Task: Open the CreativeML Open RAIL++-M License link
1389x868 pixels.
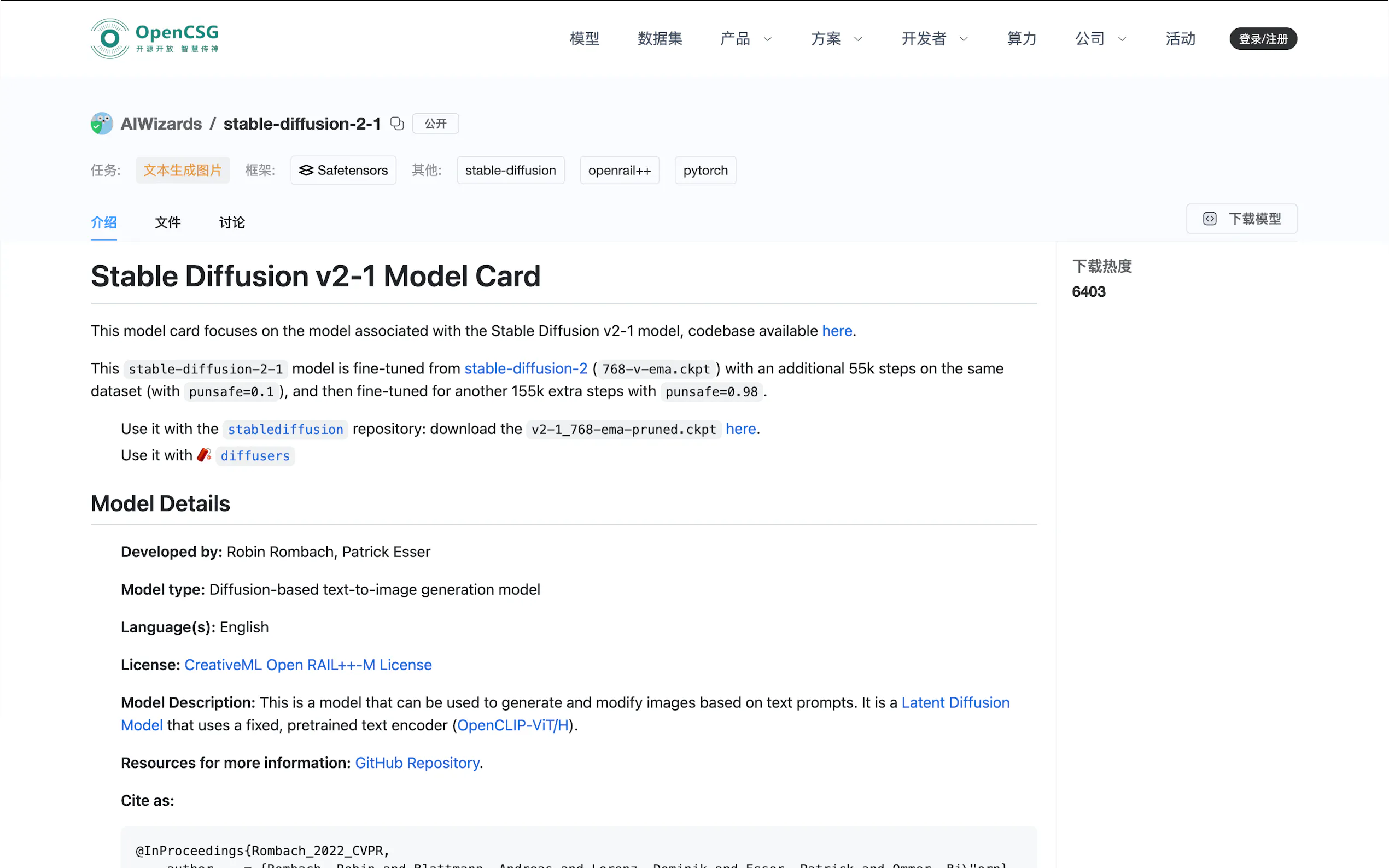Action: 308,665
